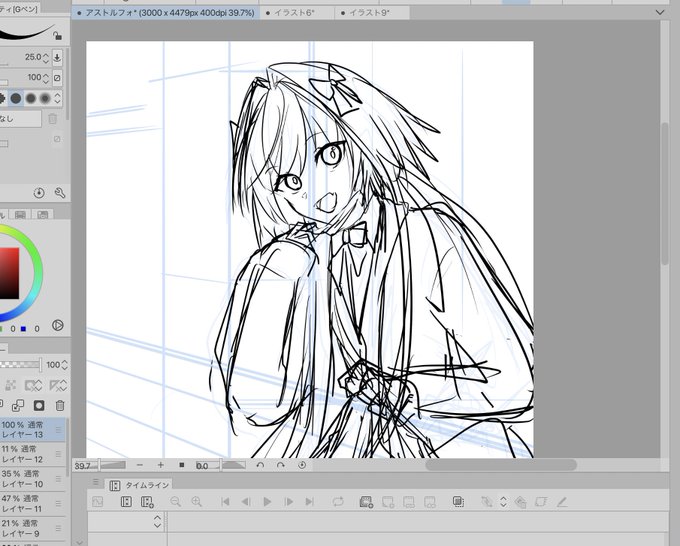
Task: Select the hard-edged jagged anti-aliasing dot
Action: click(2, 98)
